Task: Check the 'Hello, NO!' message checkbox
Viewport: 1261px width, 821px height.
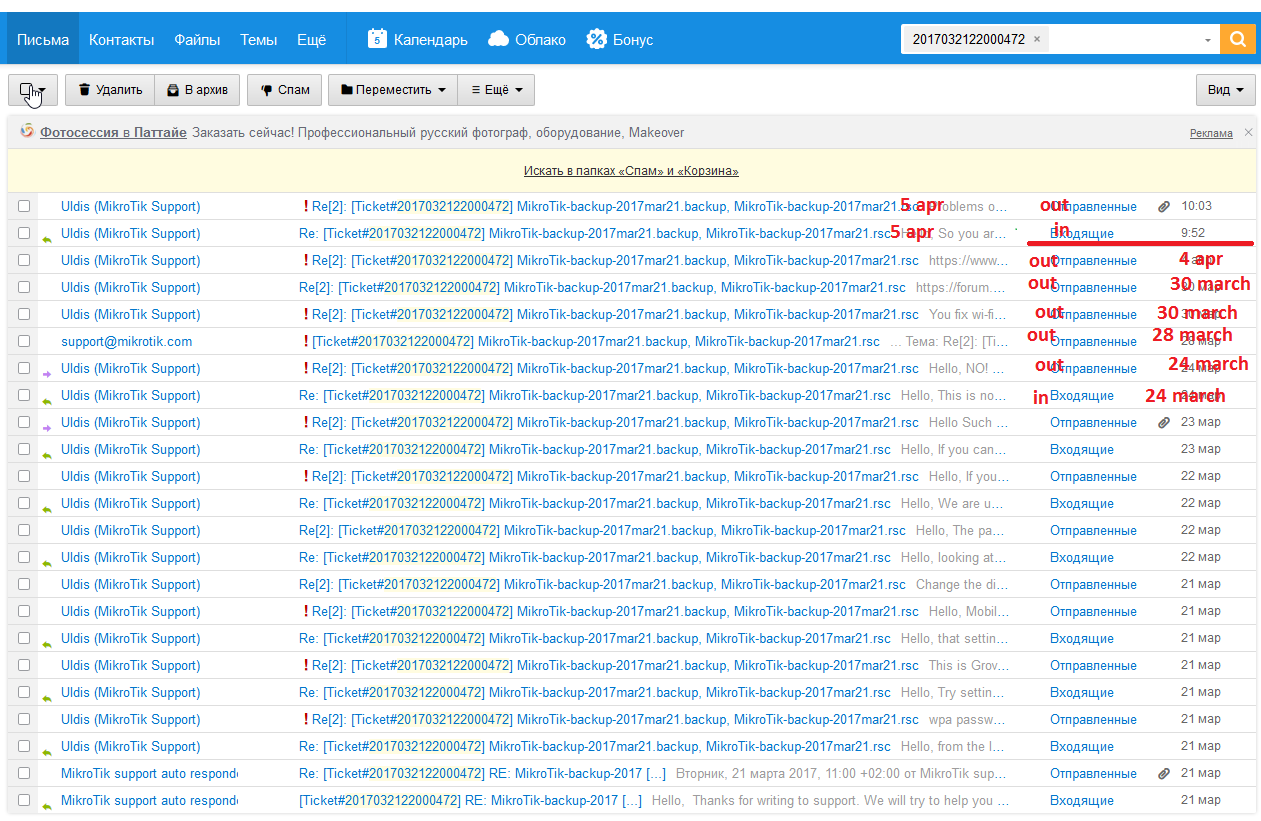Action: [x=24, y=368]
